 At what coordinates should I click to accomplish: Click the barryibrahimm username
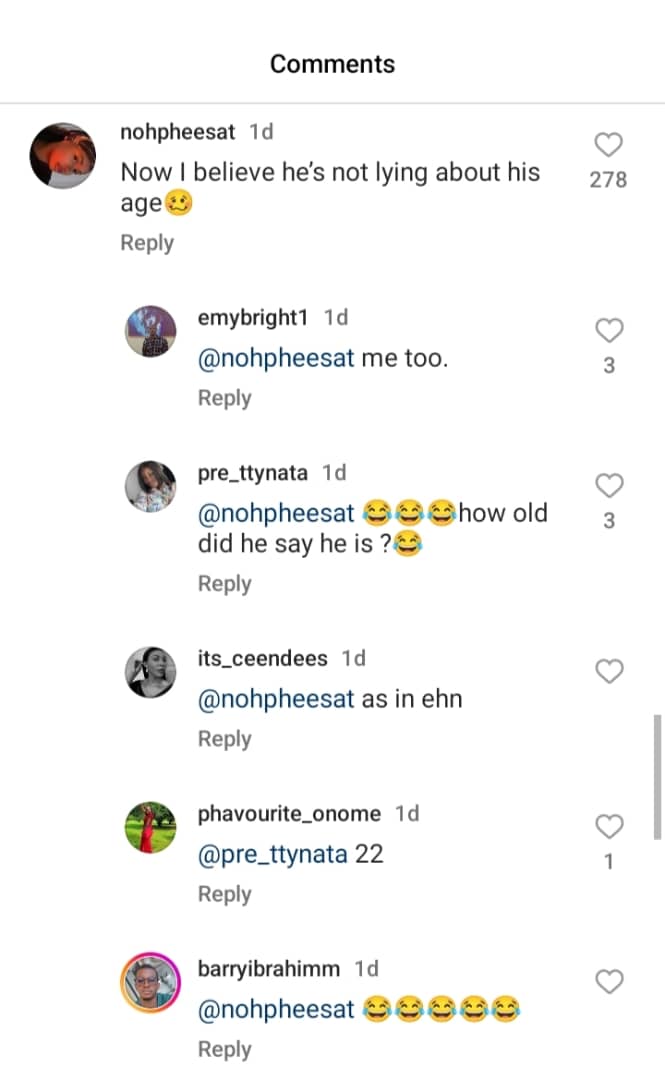268,969
